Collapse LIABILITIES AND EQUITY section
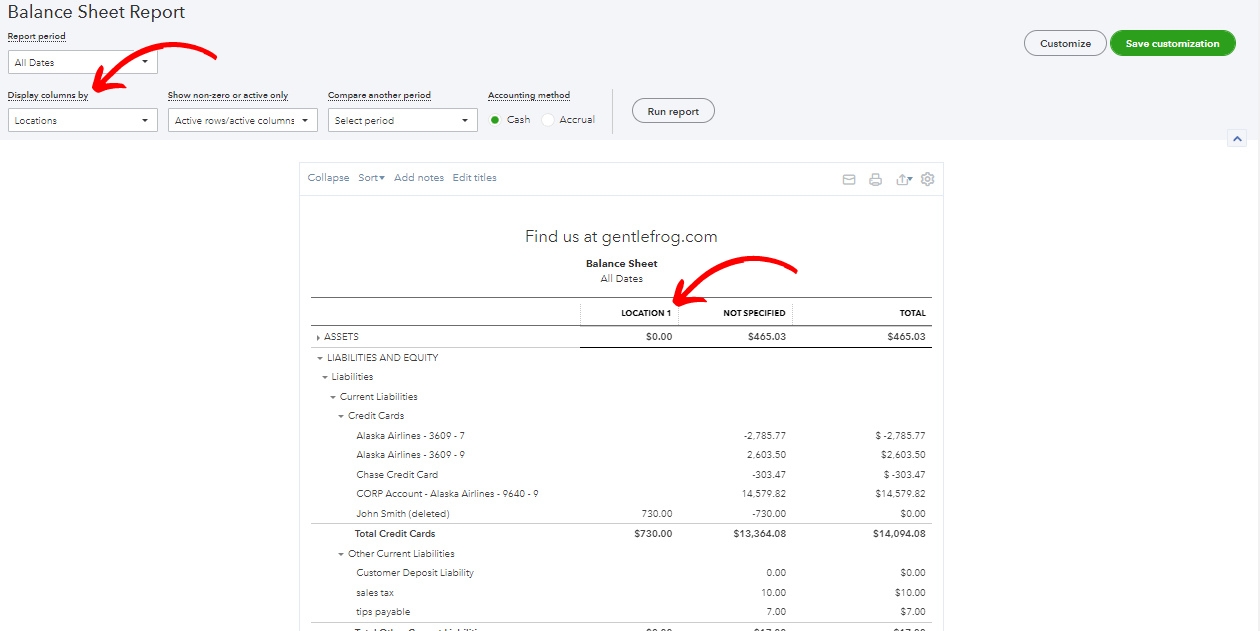Screen dimensions: 1260x631 (320, 358)
